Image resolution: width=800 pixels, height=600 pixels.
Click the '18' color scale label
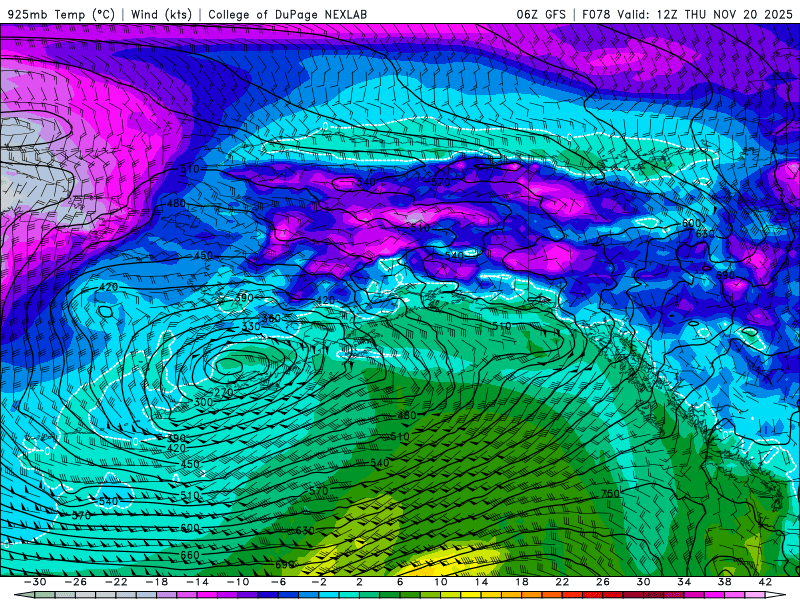[522, 582]
